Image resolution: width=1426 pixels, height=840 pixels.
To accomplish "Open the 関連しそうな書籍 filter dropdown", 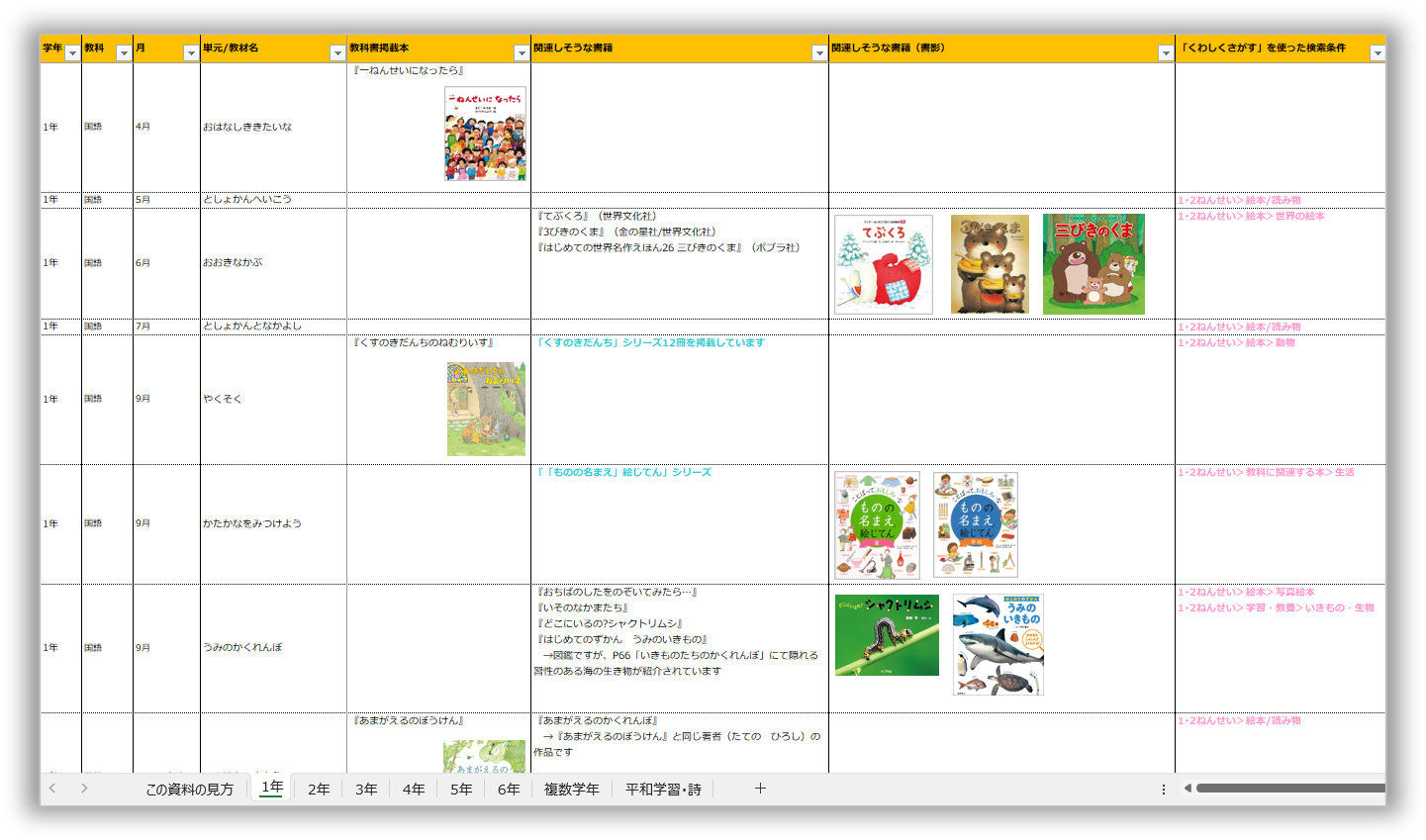I will click(x=819, y=53).
